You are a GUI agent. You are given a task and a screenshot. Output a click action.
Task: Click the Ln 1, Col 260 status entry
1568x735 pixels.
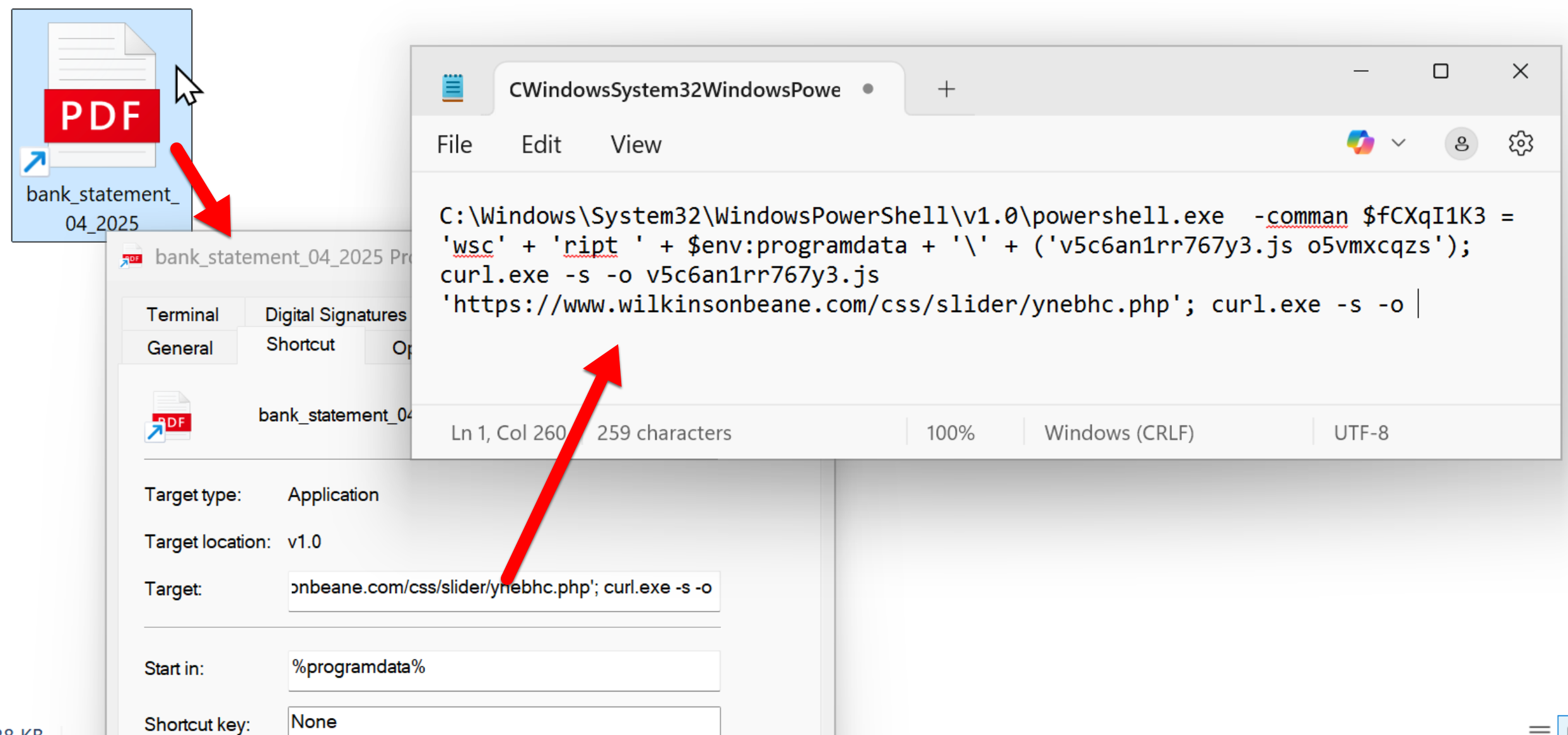[508, 433]
